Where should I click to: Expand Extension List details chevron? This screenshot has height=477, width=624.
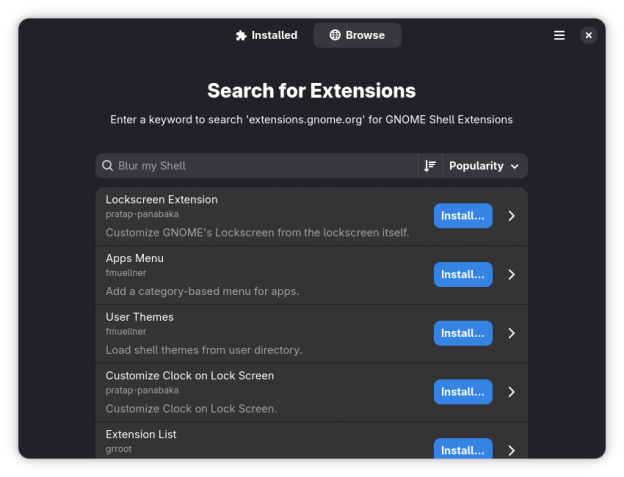(x=512, y=450)
